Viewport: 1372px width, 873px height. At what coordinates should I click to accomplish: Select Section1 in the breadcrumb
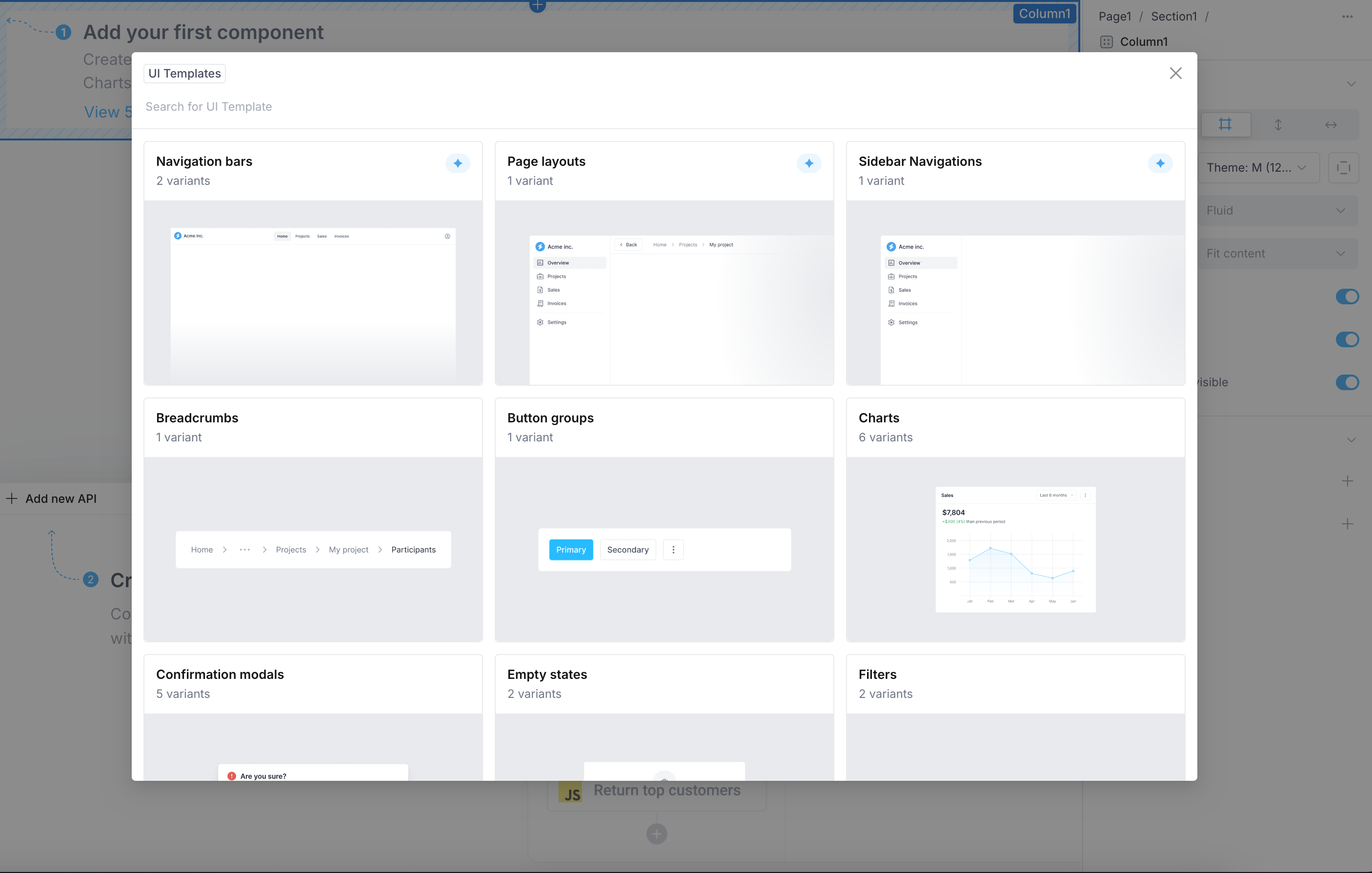[x=1174, y=16]
